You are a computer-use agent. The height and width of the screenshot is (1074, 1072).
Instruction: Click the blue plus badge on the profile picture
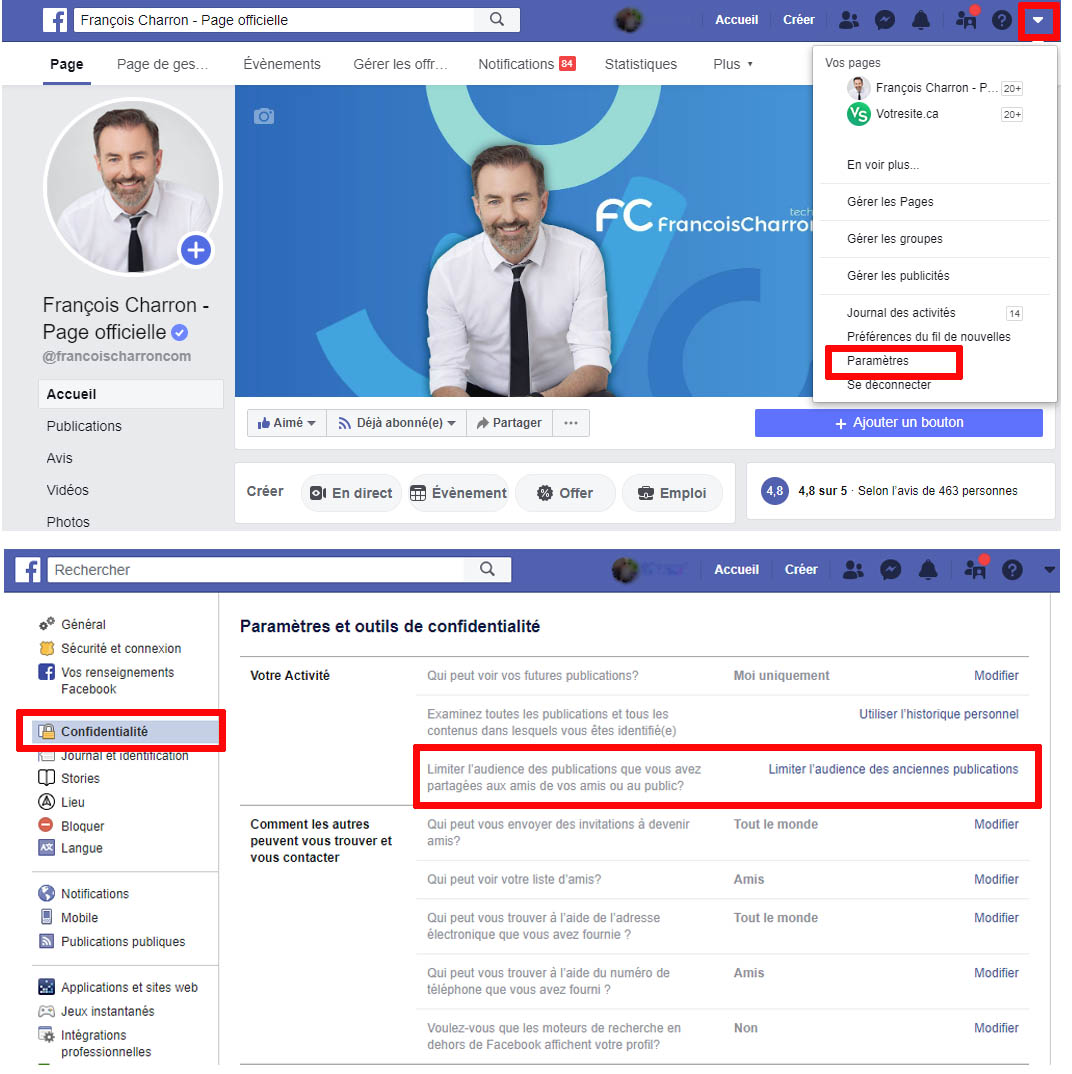tap(196, 250)
